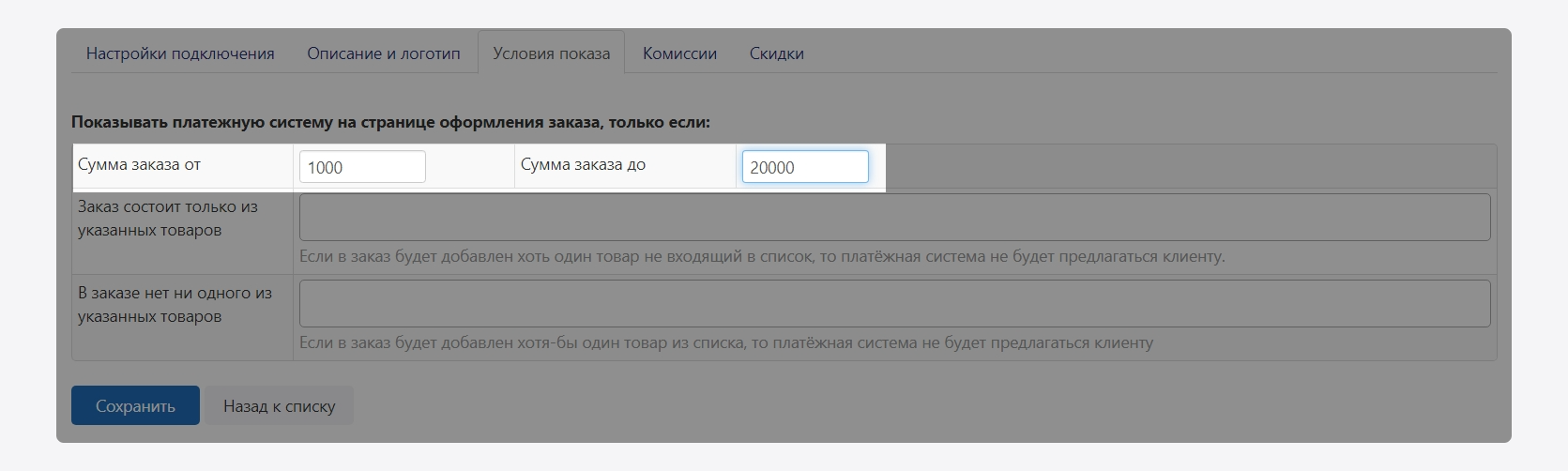Open the Скидки tab
The height and width of the screenshot is (471, 1568).
[776, 53]
